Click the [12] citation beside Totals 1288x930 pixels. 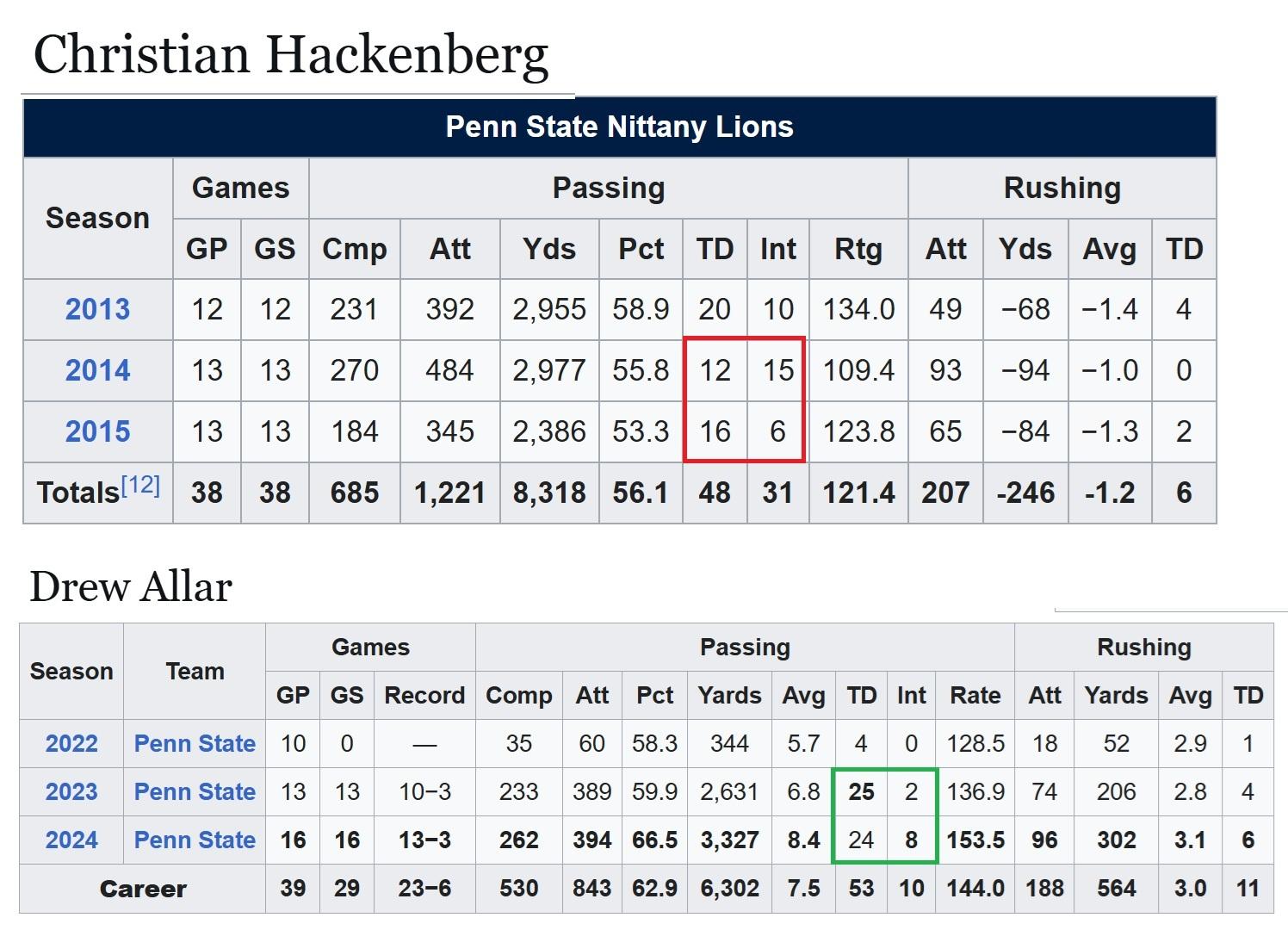(140, 486)
